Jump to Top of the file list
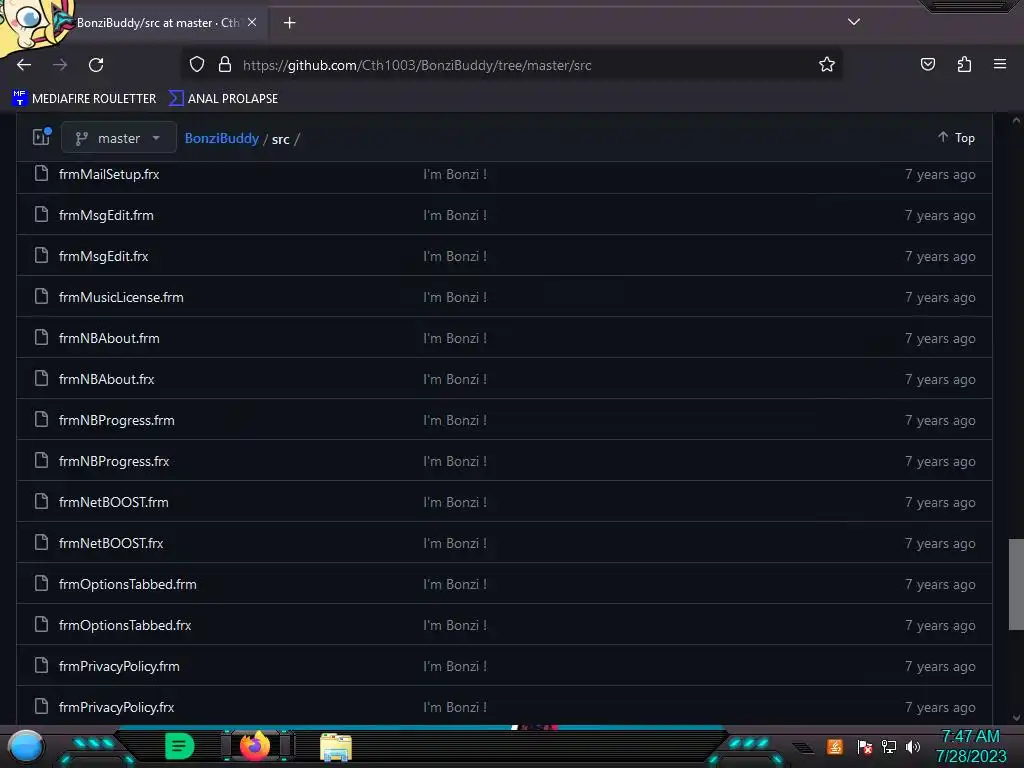Viewport: 1024px width, 768px height. 956,138
